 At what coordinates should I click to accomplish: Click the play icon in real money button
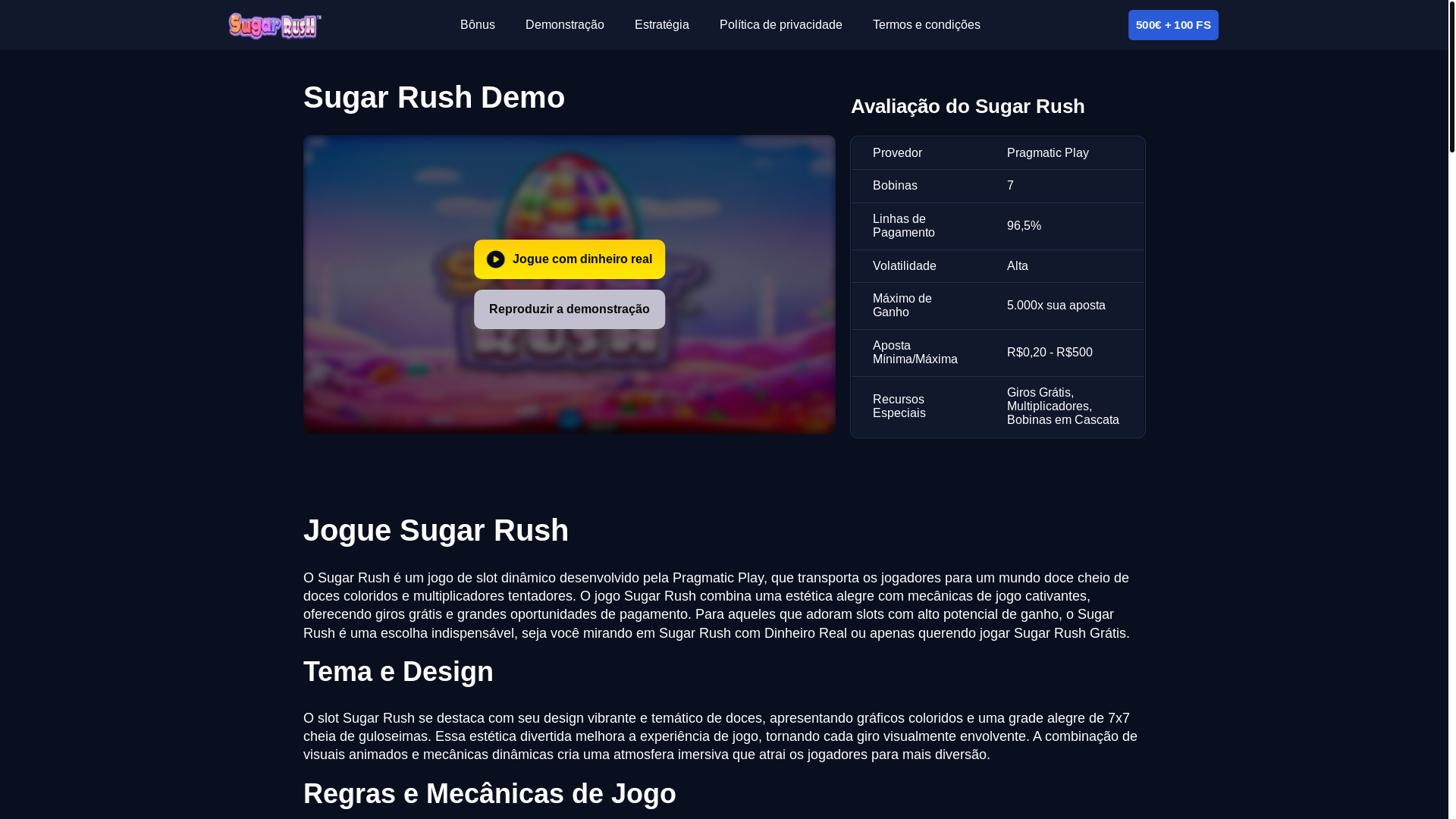495,259
